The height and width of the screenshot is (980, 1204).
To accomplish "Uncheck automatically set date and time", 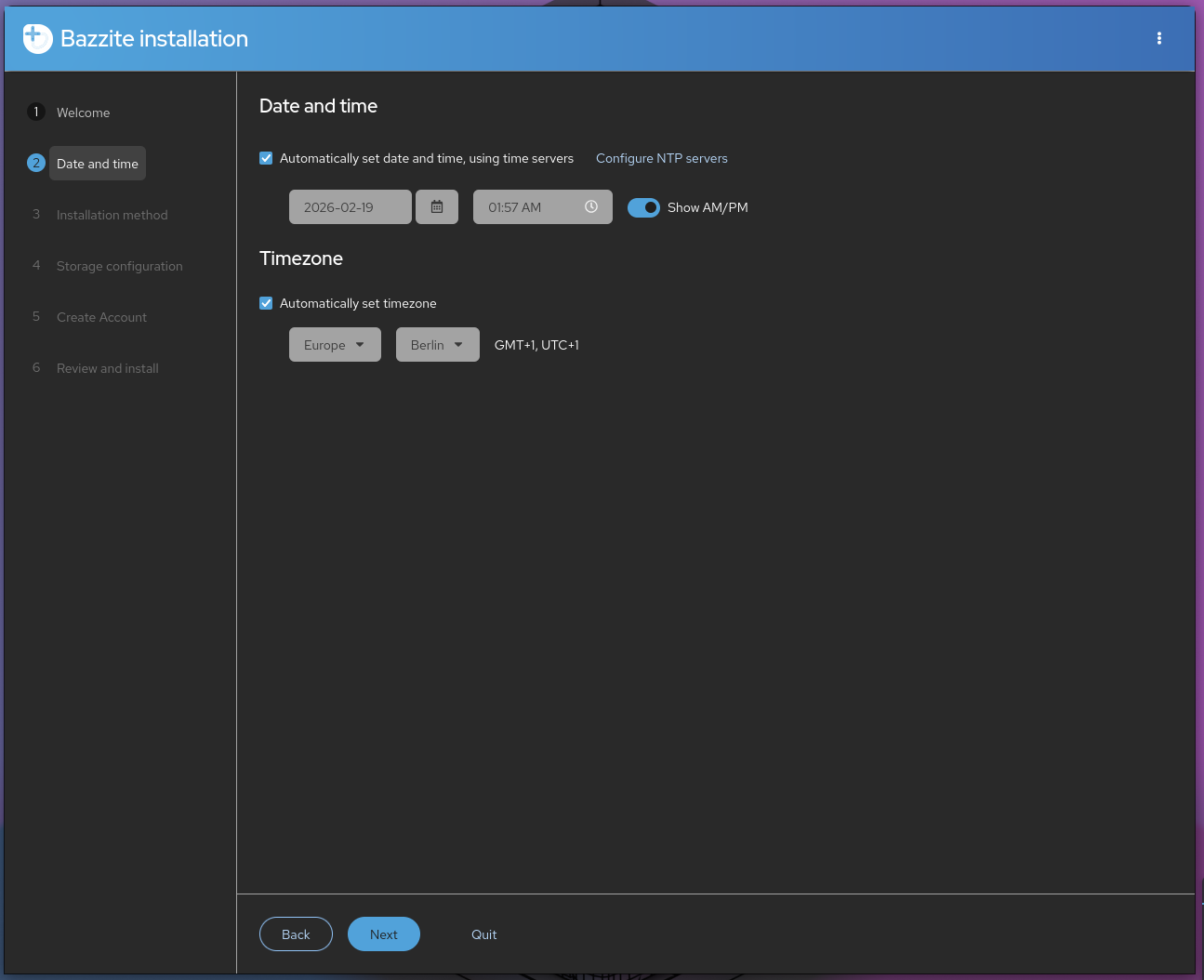I will point(266,158).
